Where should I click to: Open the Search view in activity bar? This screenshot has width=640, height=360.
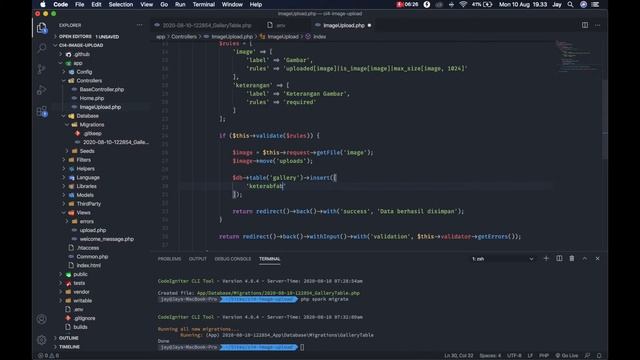[x=42, y=48]
